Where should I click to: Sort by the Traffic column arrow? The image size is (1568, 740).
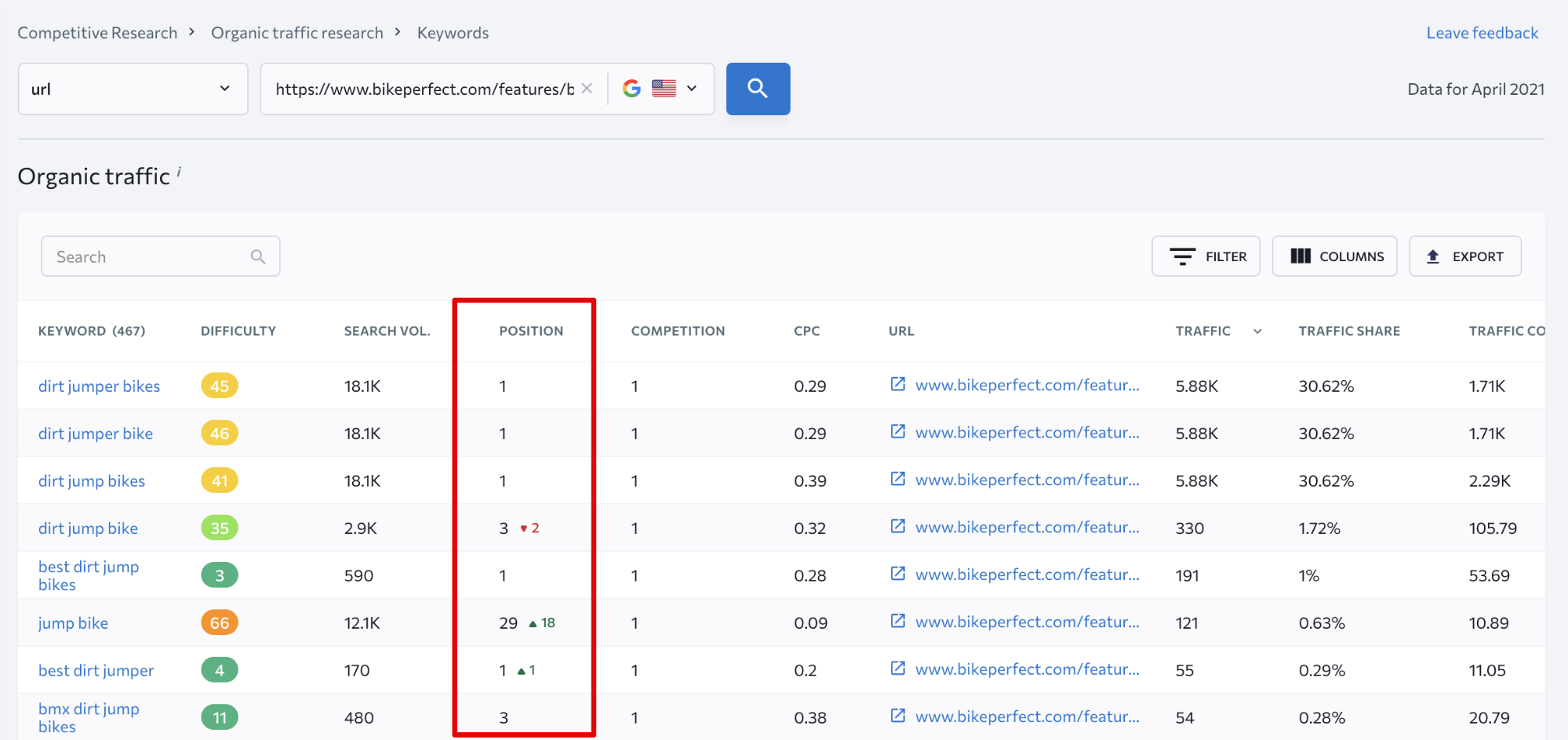pyautogui.click(x=1257, y=331)
